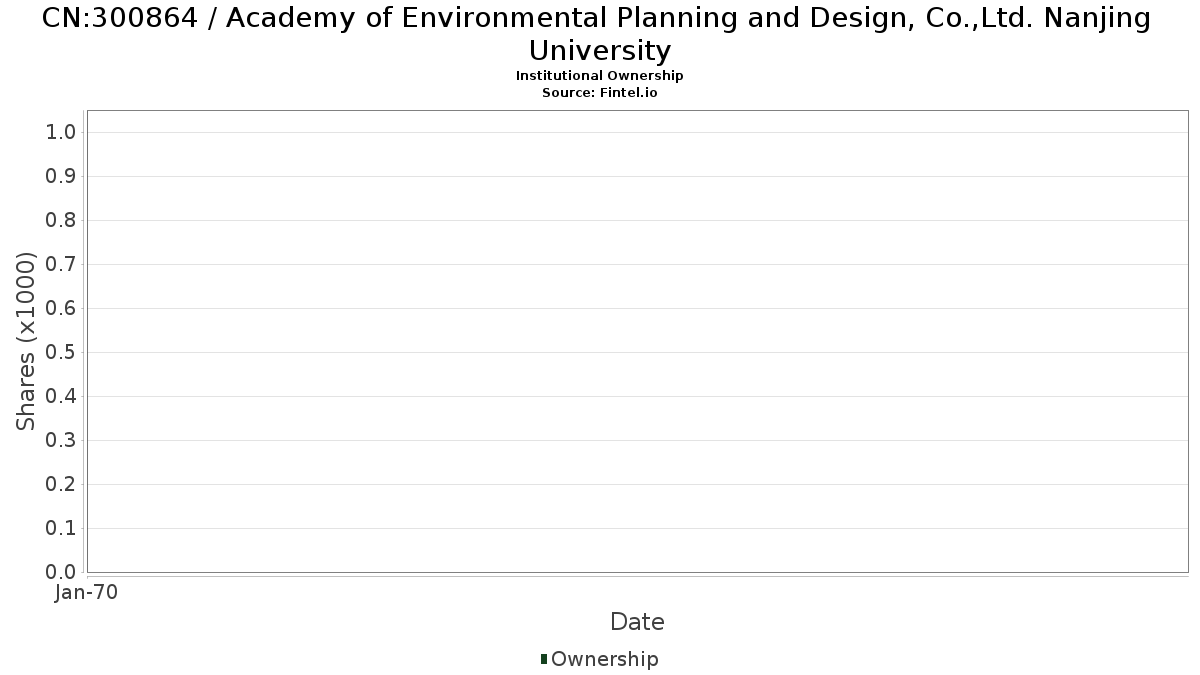
Task: Open the Source: Fintel.io text
Action: (600, 92)
